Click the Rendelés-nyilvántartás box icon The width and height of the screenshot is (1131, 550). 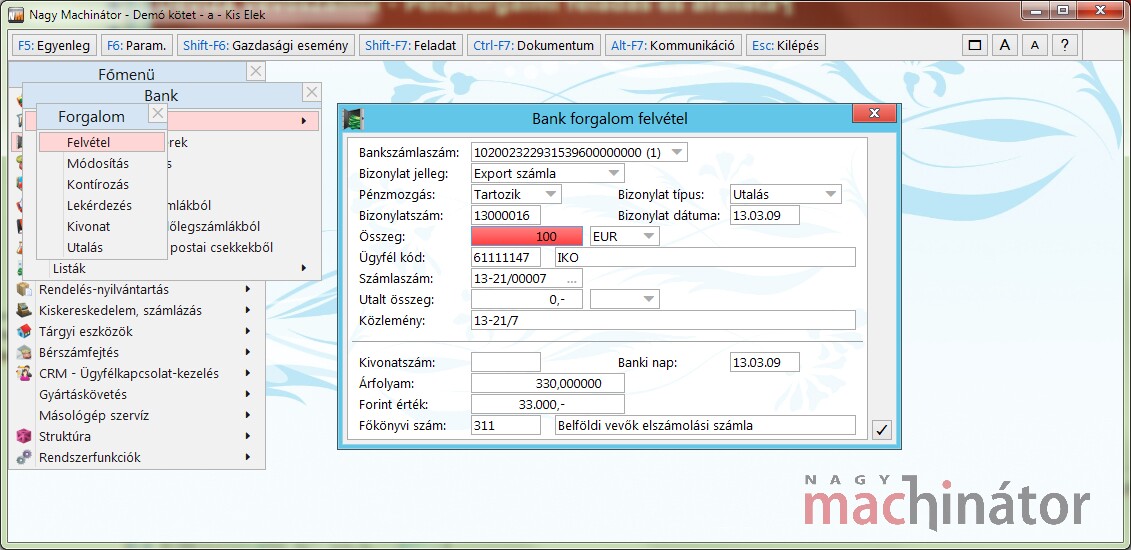tap(25, 290)
